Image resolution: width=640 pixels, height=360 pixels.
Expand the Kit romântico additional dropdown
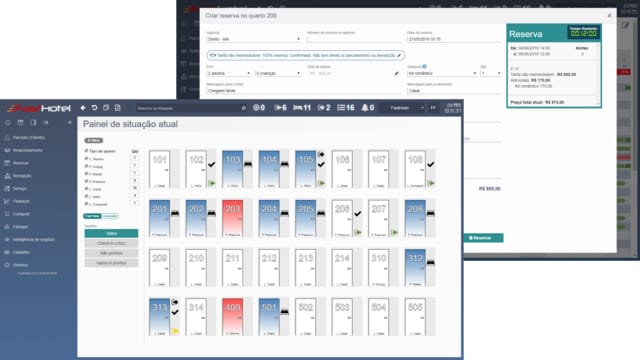[442, 73]
